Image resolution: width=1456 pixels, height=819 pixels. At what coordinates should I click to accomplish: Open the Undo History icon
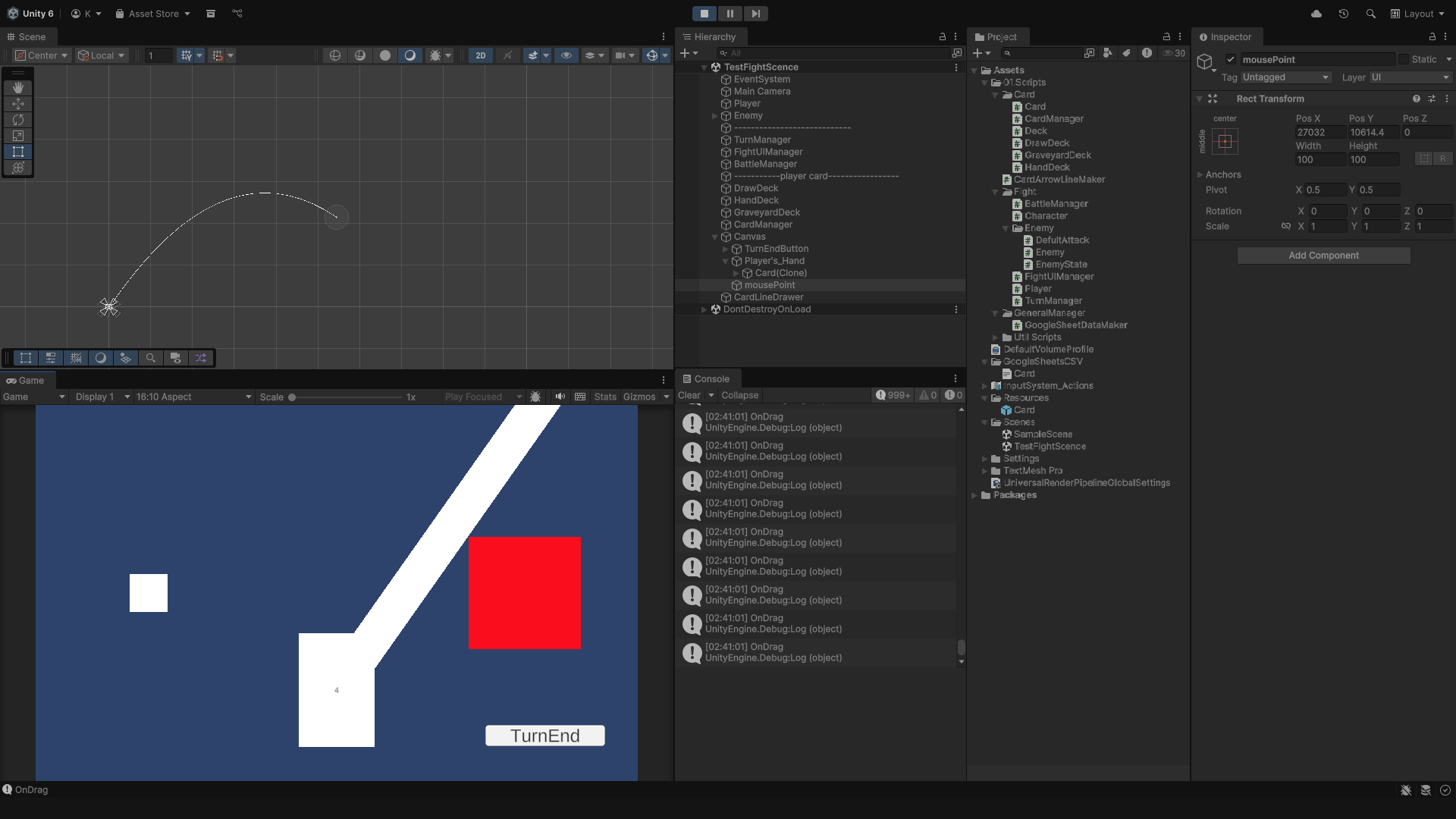[x=1343, y=14]
